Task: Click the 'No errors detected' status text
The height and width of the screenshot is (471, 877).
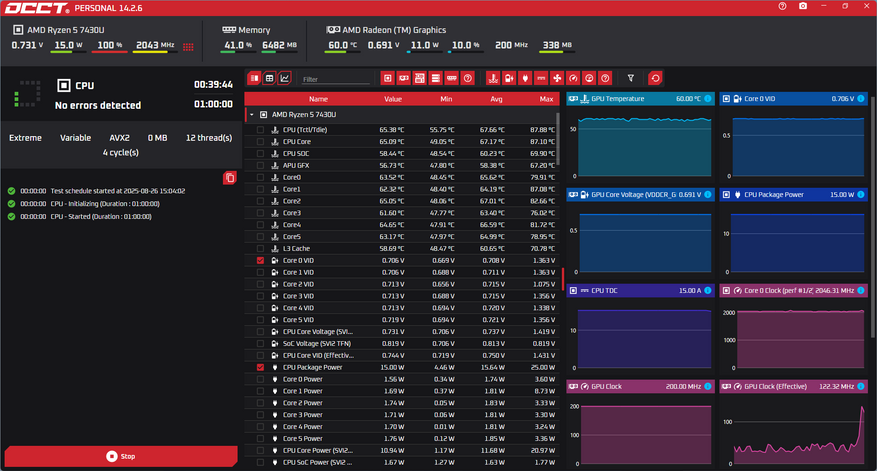Action: point(98,105)
